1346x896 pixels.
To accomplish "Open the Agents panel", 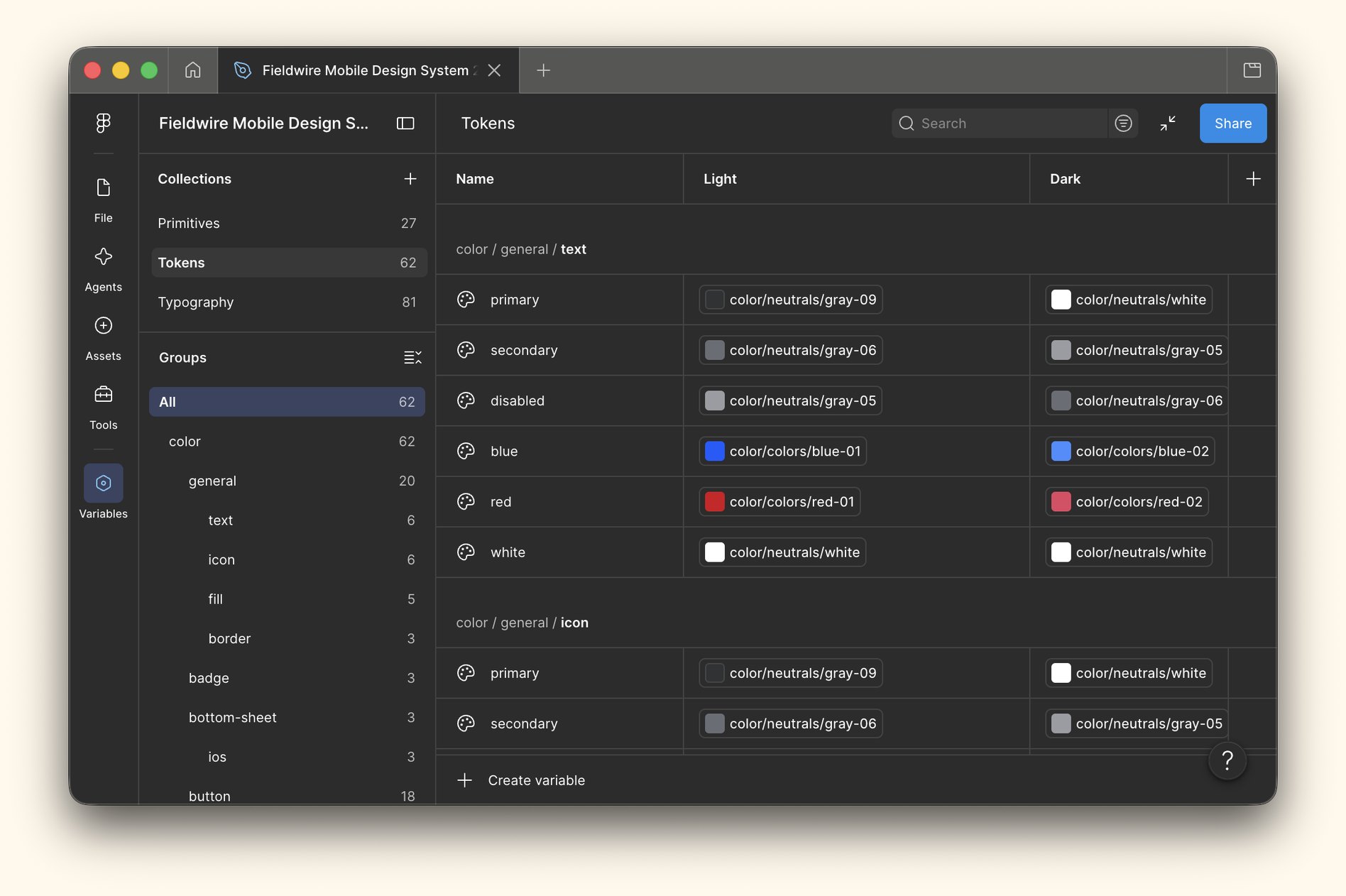I will tap(103, 269).
